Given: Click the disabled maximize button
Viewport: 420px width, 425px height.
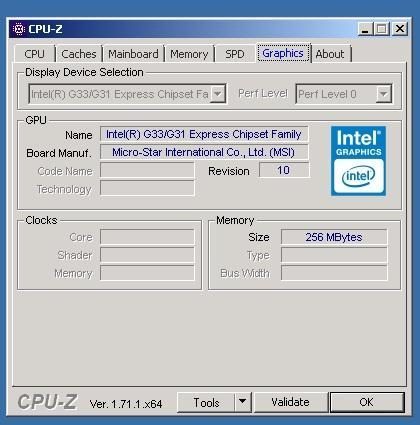Looking at the screenshot, I should [x=382, y=29].
